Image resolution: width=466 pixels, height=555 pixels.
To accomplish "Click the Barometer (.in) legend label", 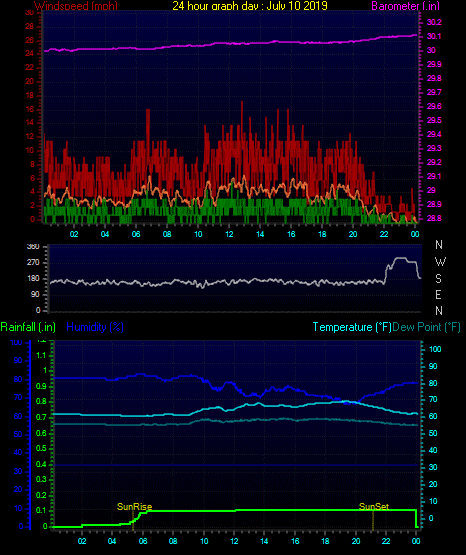I will point(405,6).
